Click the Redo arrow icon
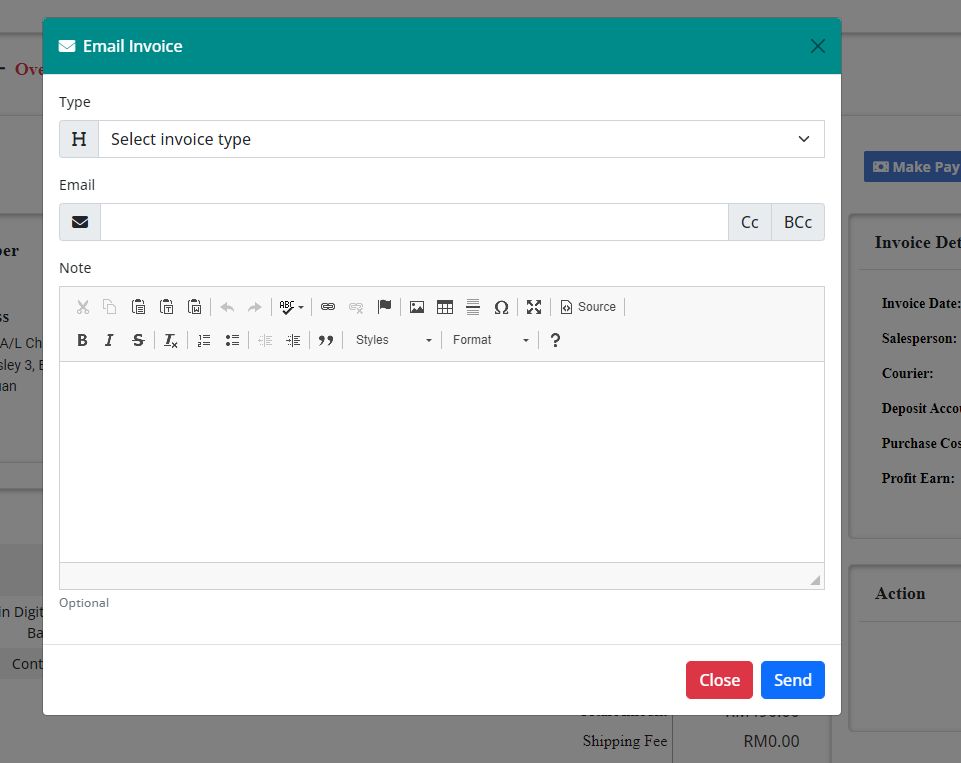 coord(254,307)
